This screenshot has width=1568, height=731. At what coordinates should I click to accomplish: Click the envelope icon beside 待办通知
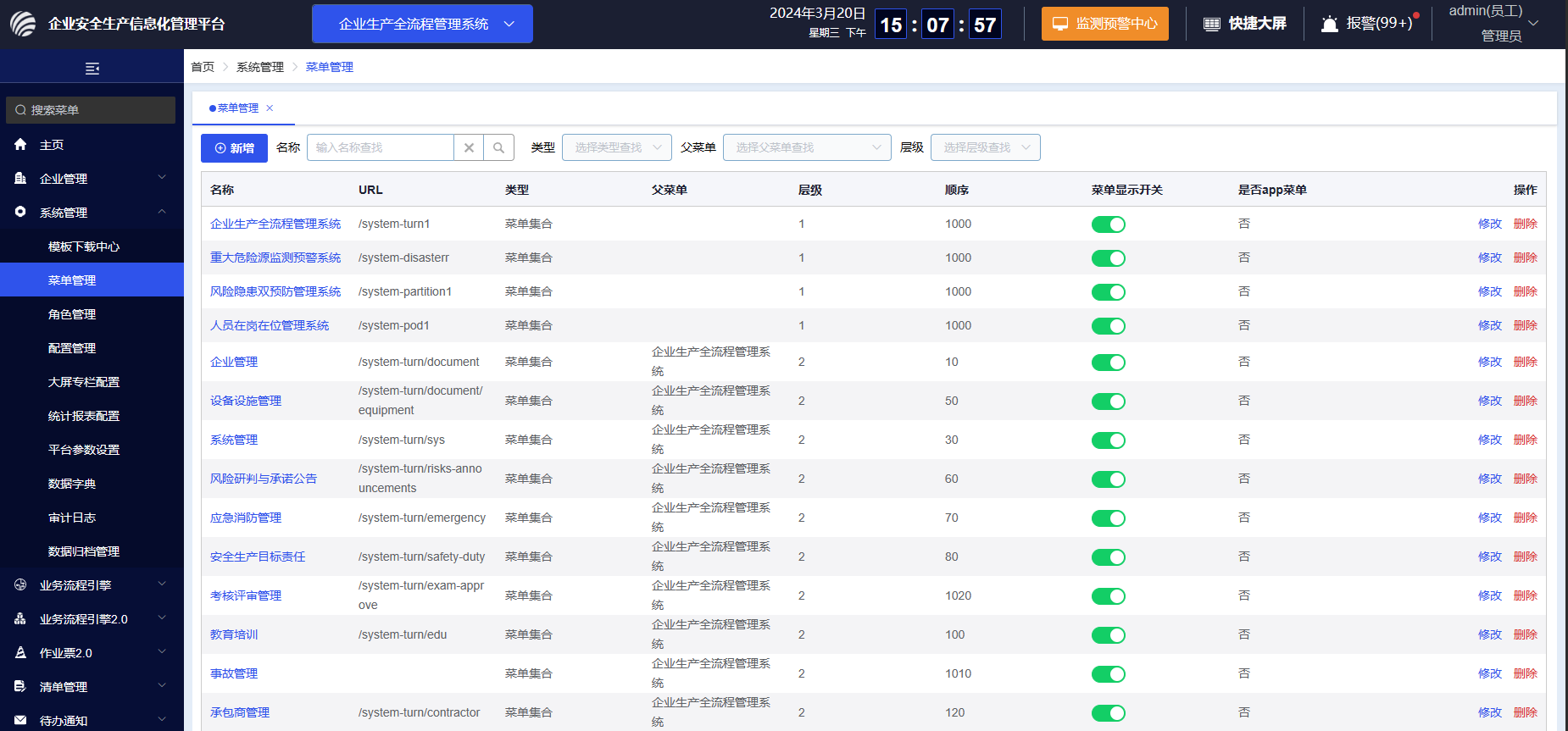click(x=20, y=720)
